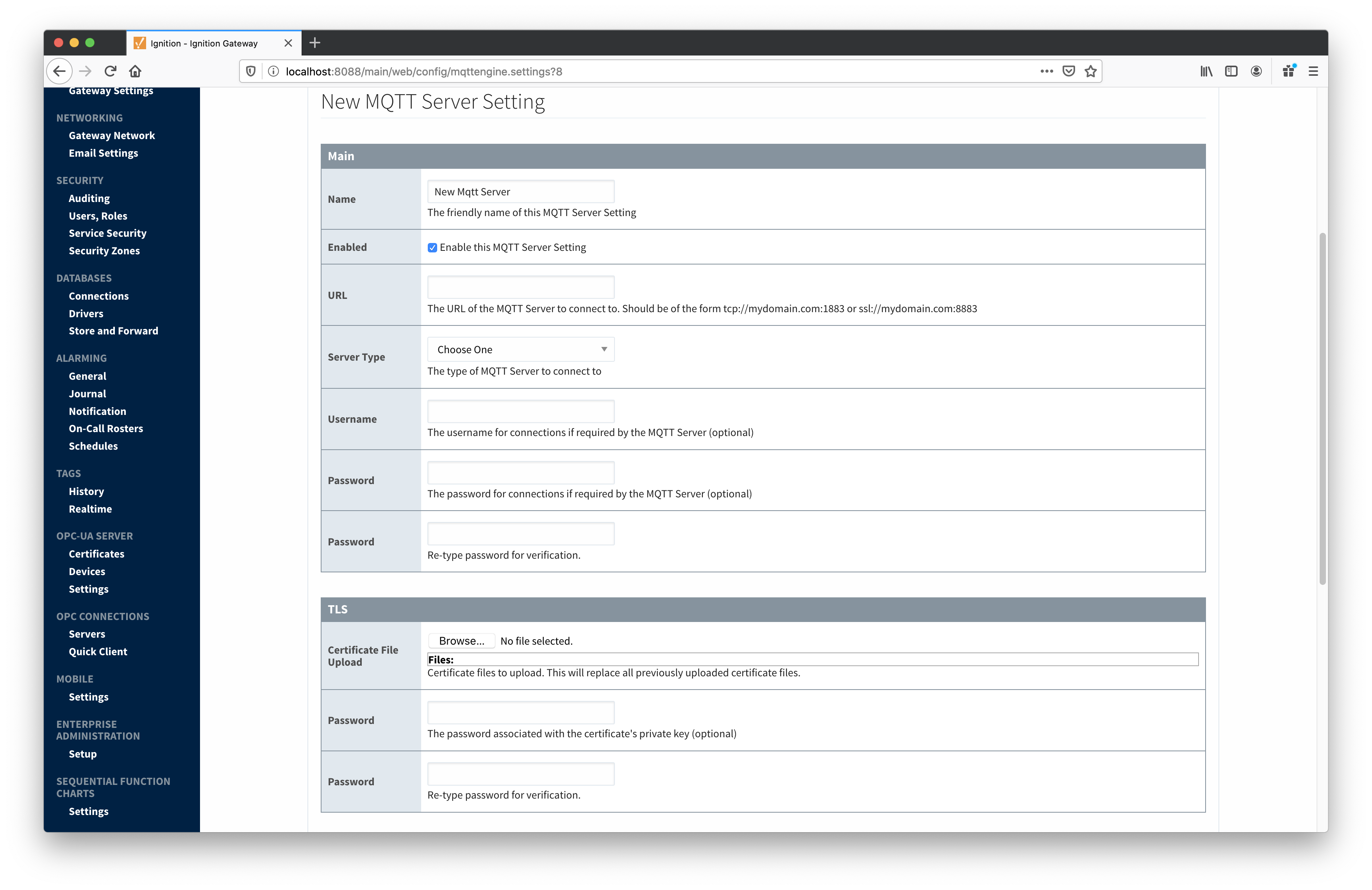1372x890 pixels.
Task: Click the URL input field
Action: 521,287
